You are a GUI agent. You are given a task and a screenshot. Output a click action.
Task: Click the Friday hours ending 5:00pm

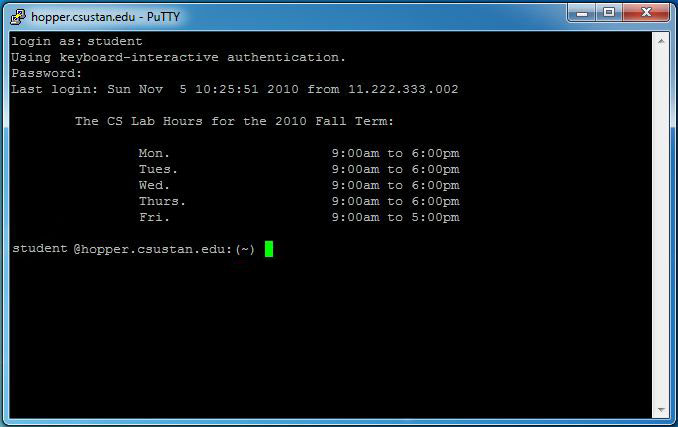(x=395, y=217)
